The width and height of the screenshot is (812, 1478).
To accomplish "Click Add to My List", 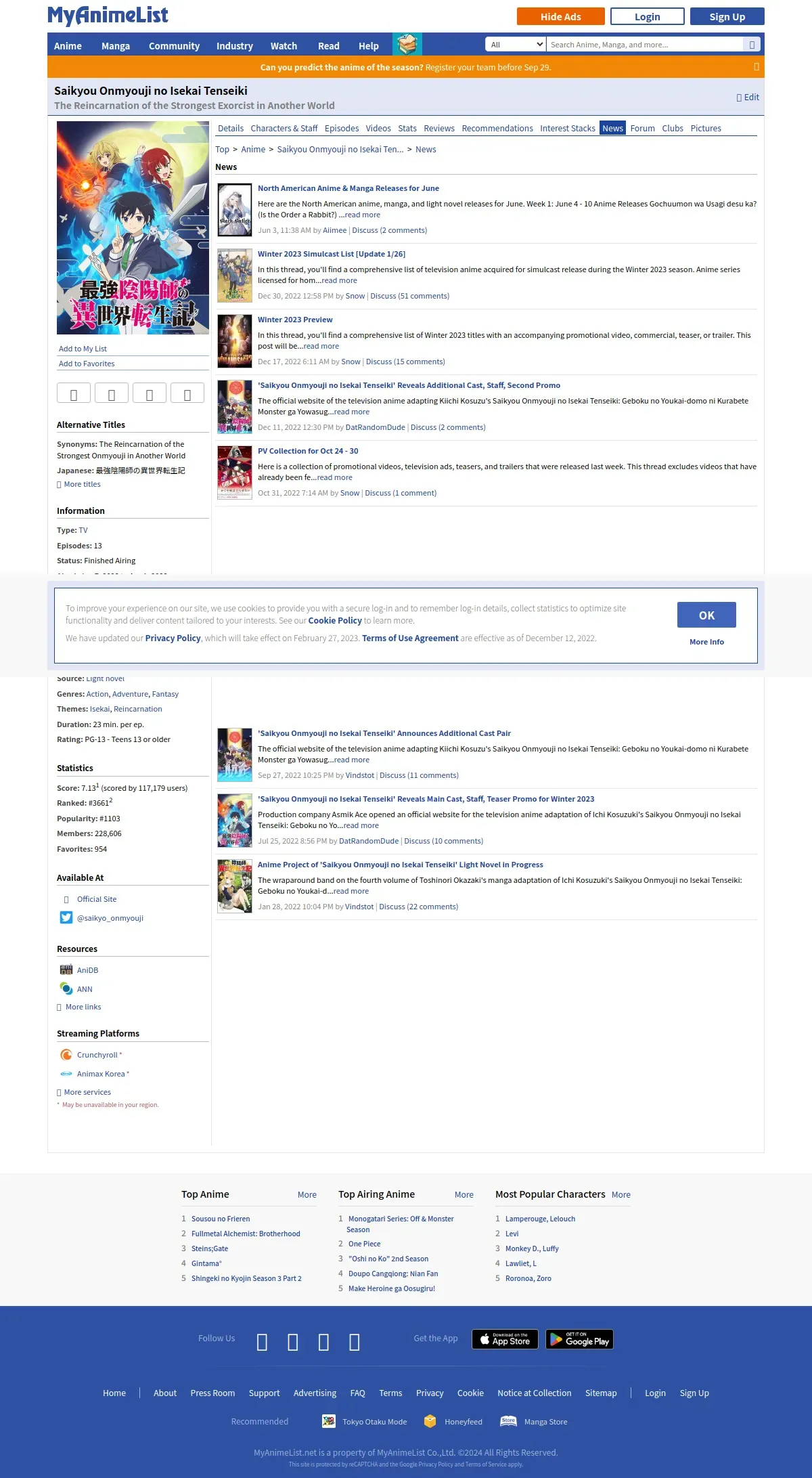I will click(83, 349).
